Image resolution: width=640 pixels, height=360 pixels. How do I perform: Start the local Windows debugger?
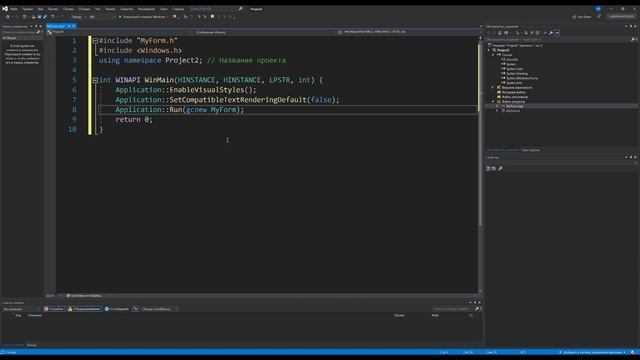pyautogui.click(x=143, y=17)
